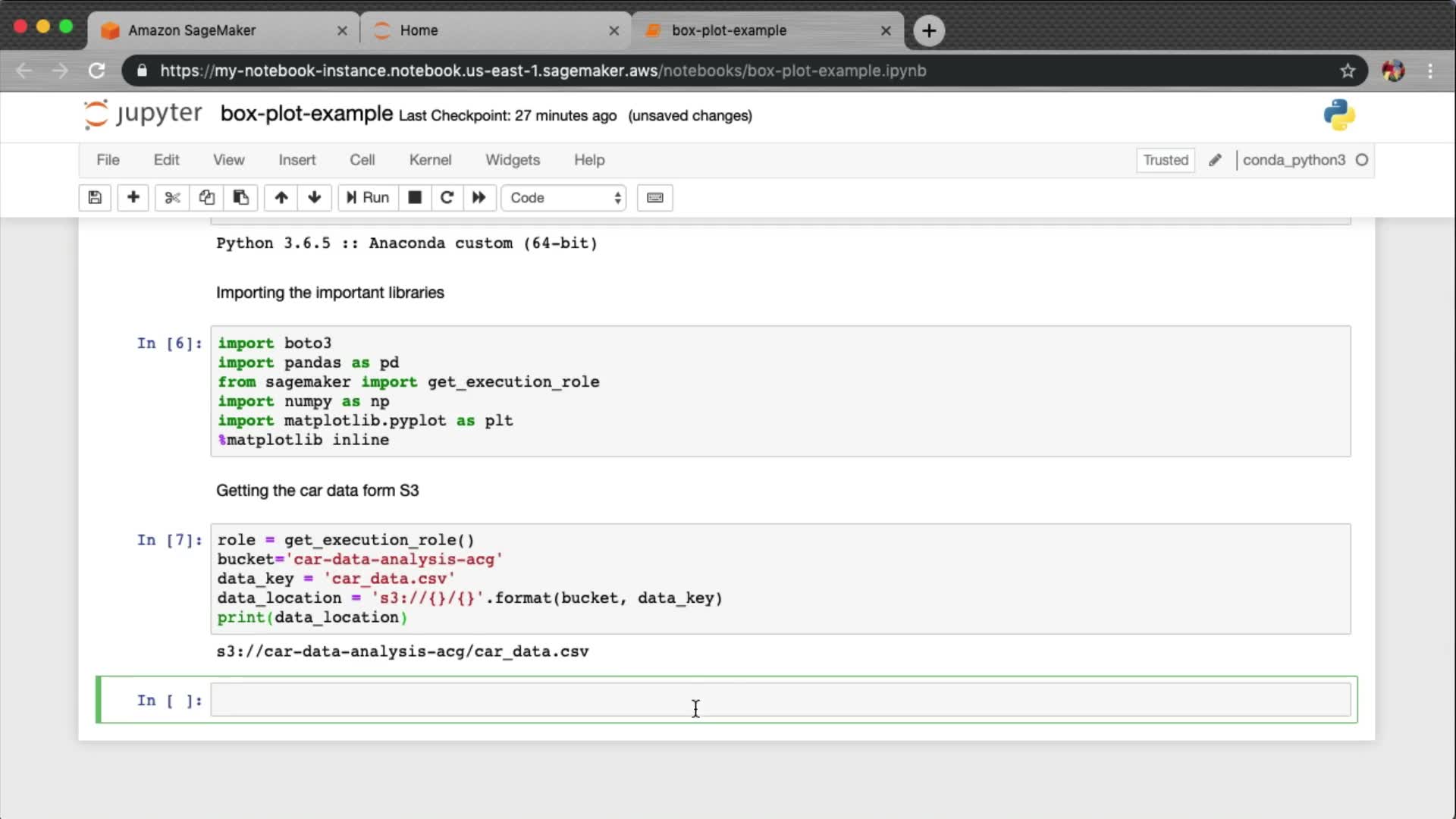1456x819 pixels.
Task: Open the Kernel menu
Action: pos(430,160)
